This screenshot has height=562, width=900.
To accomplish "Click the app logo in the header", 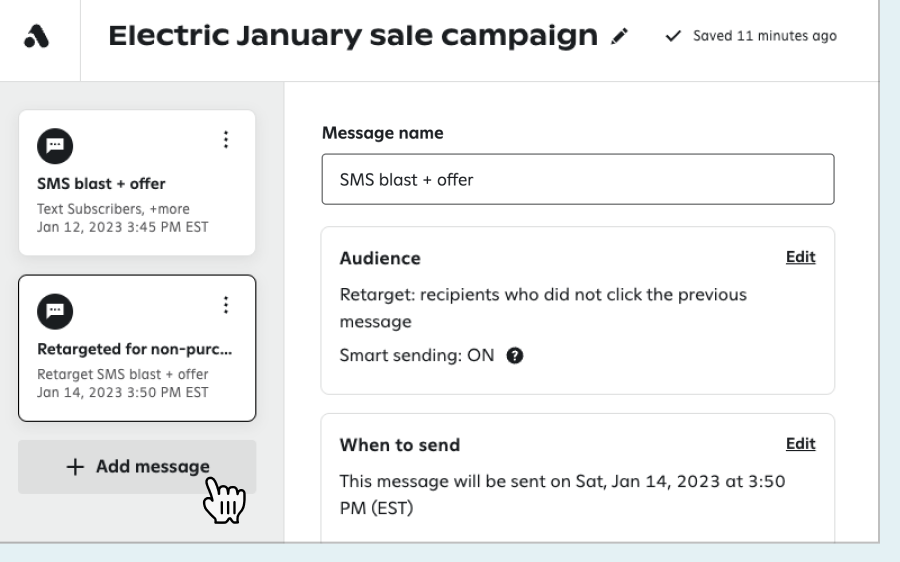I will pyautogui.click(x=37, y=37).
